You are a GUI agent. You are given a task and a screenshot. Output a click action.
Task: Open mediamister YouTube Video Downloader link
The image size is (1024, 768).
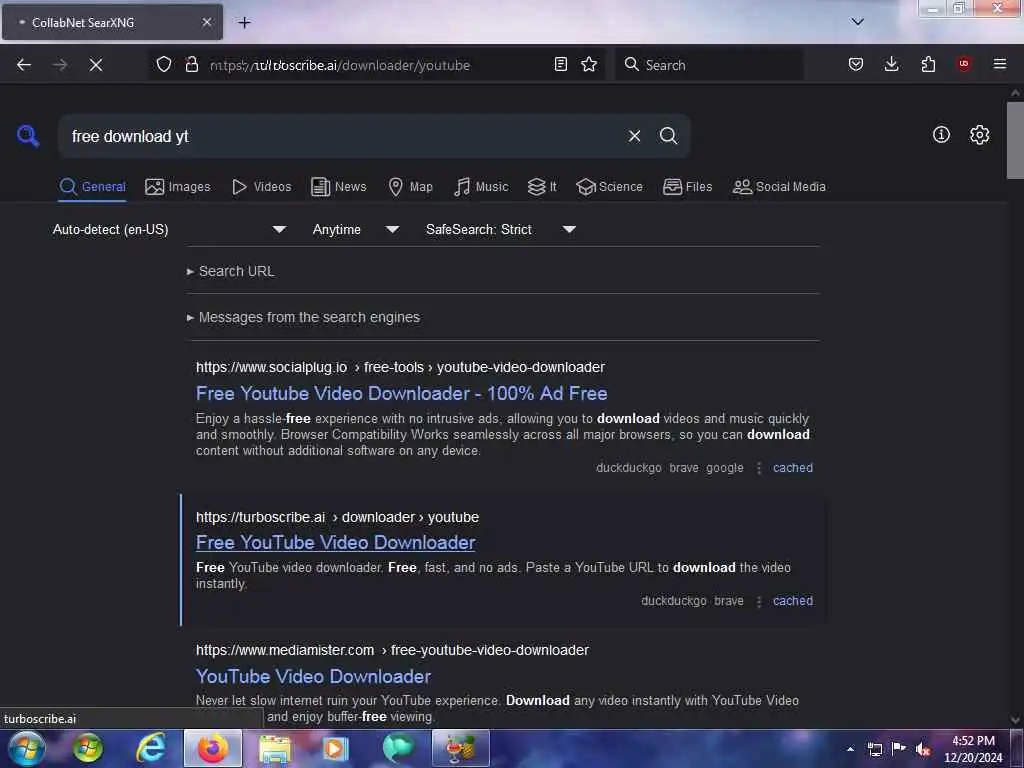(313, 677)
